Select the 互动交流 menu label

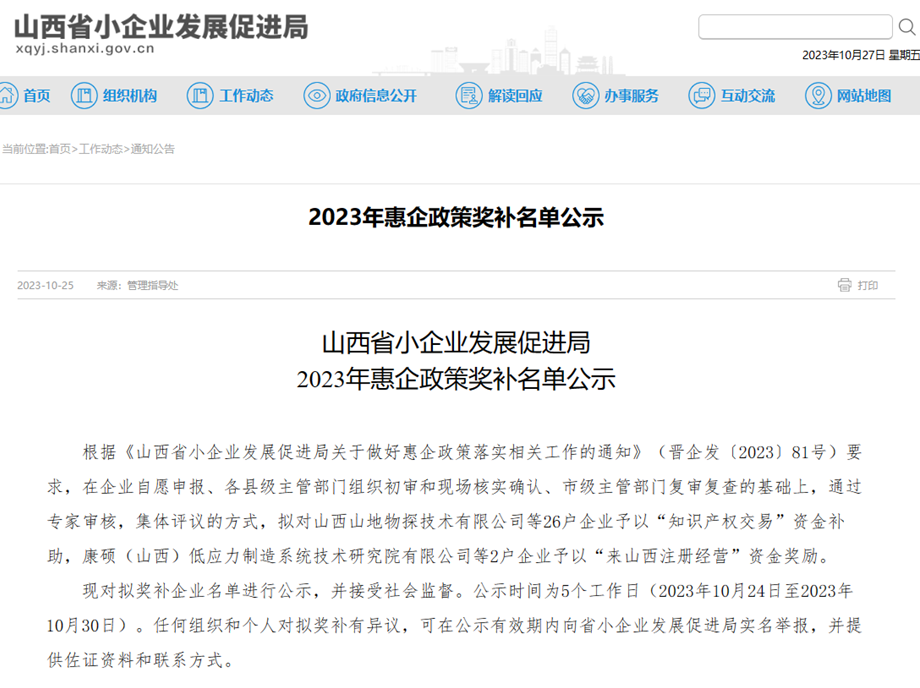747,96
